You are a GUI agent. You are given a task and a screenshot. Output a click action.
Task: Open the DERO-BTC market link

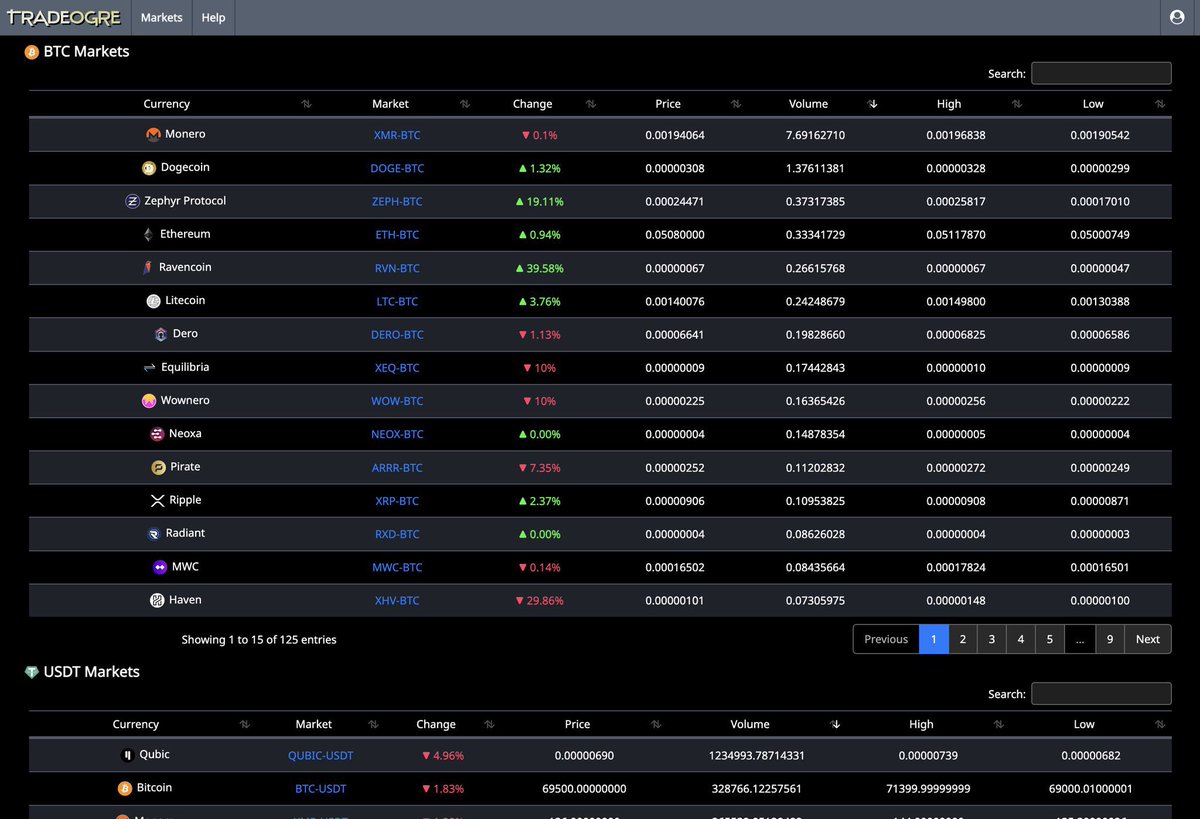[397, 334]
